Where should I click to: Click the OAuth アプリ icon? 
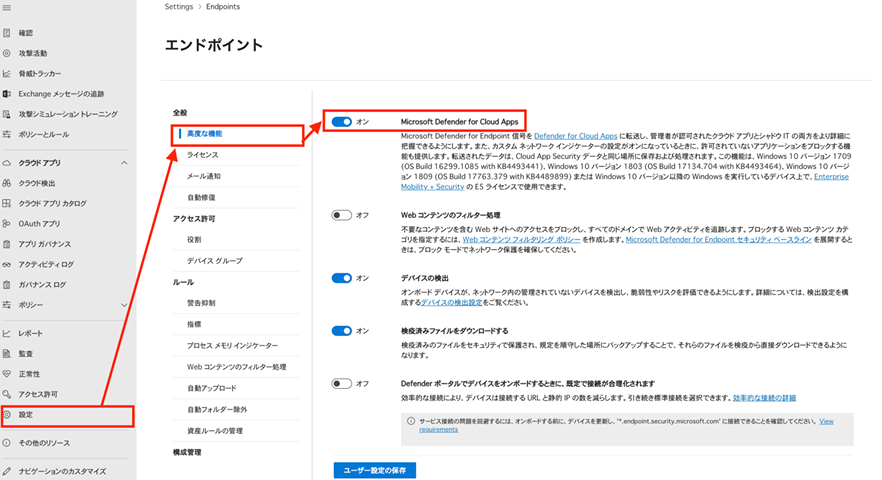[x=7, y=224]
